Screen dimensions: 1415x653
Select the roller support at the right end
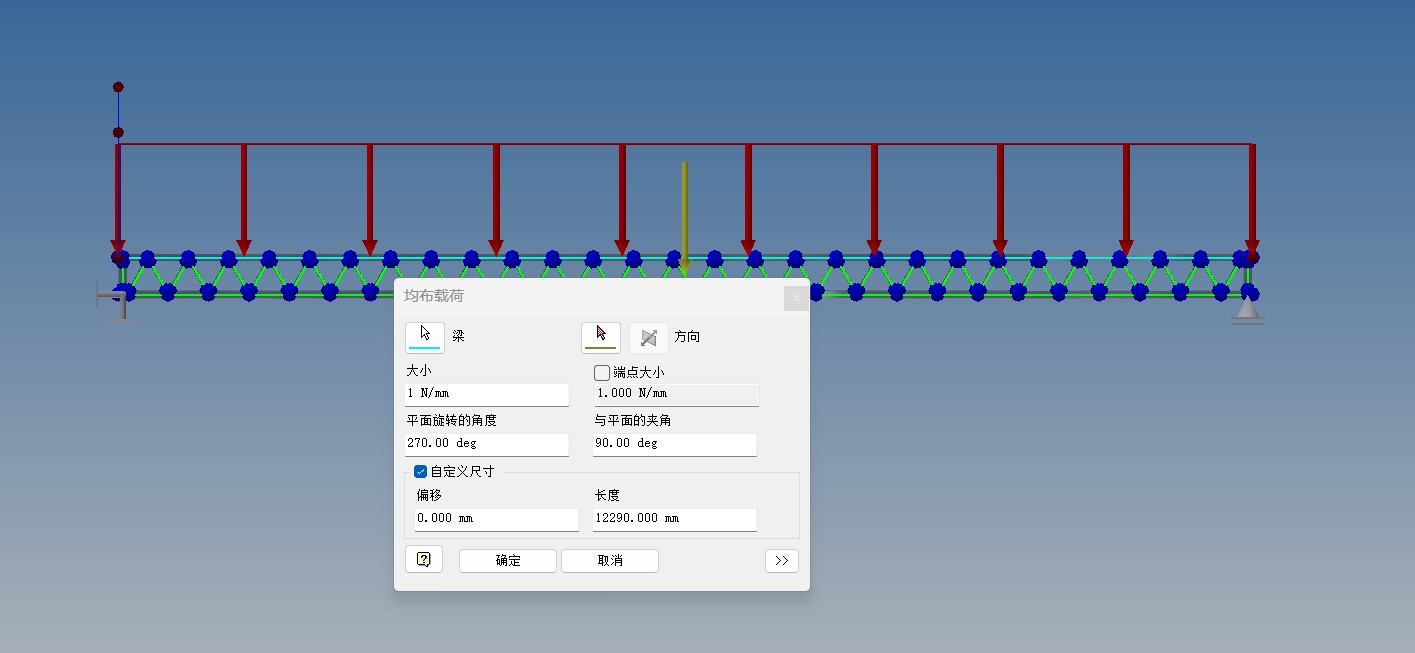1249,310
